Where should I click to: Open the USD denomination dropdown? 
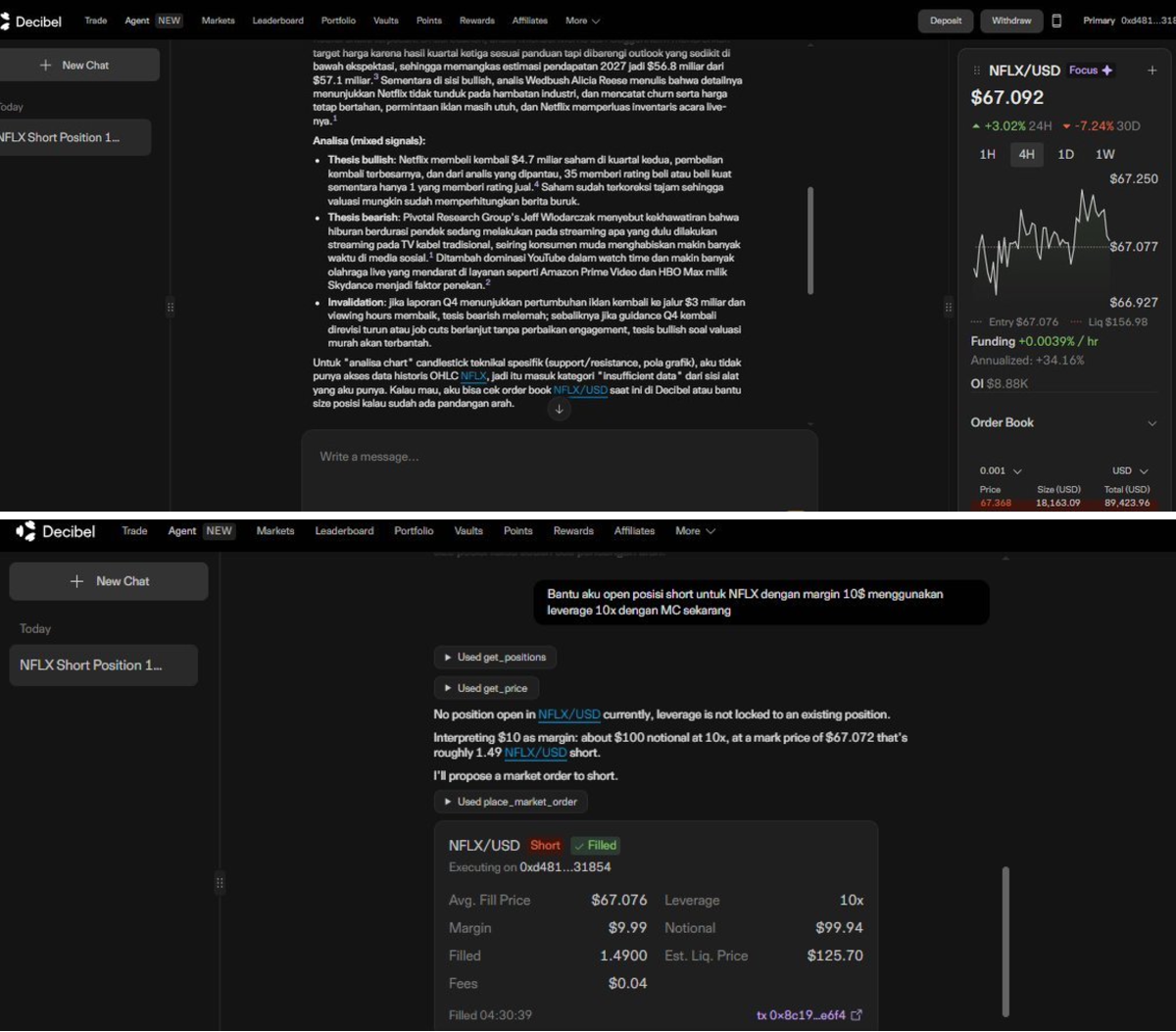point(1130,471)
